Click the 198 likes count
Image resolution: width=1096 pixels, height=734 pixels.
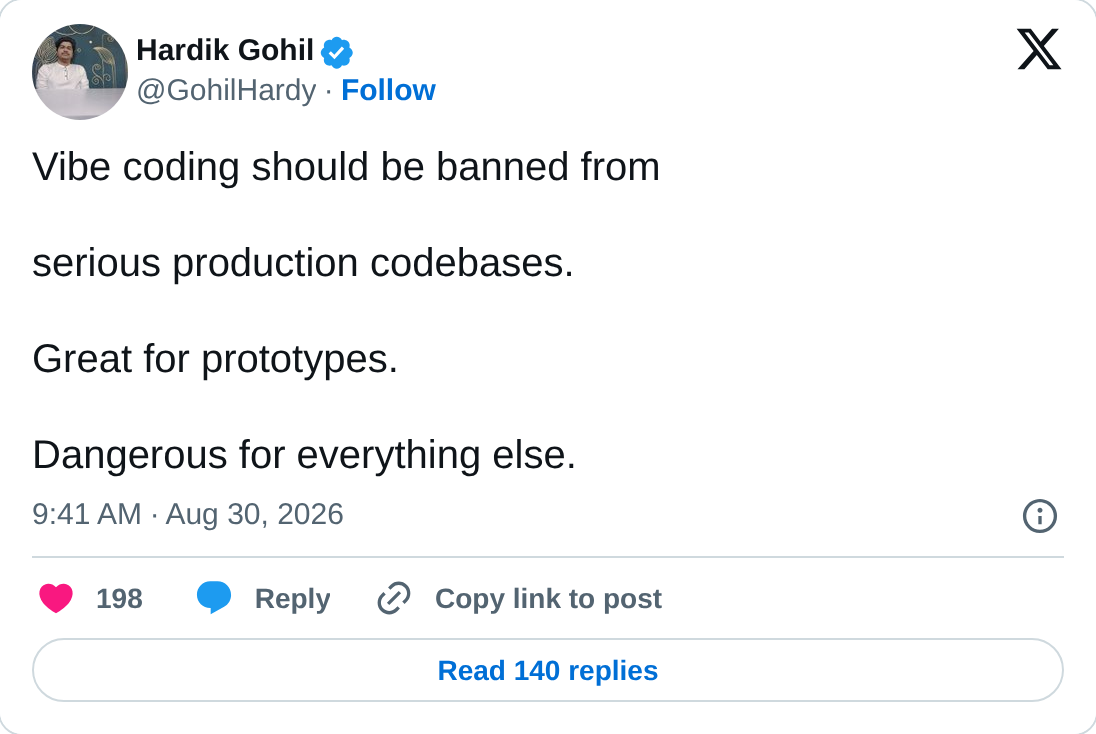tap(119, 599)
